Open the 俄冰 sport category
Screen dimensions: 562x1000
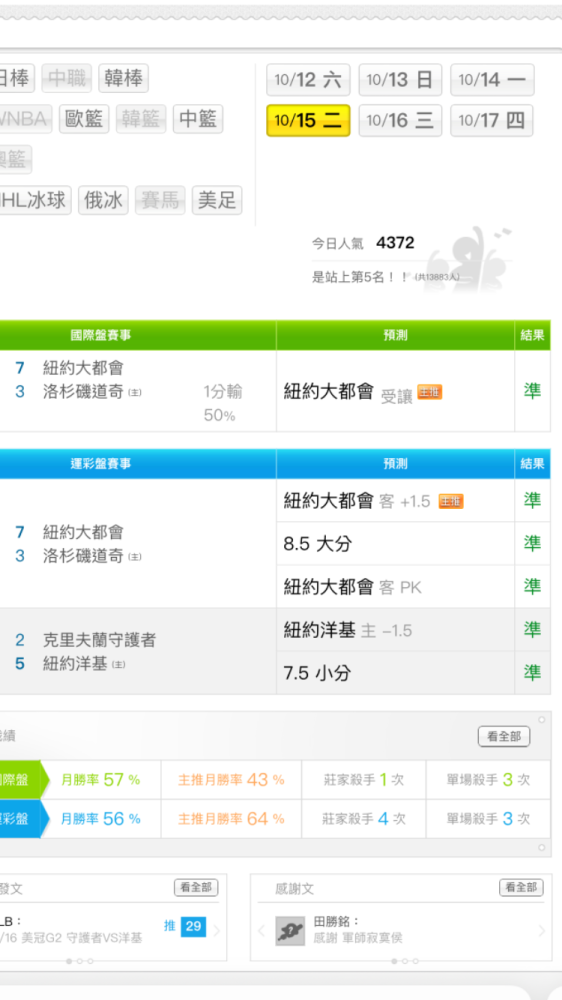click(x=103, y=200)
